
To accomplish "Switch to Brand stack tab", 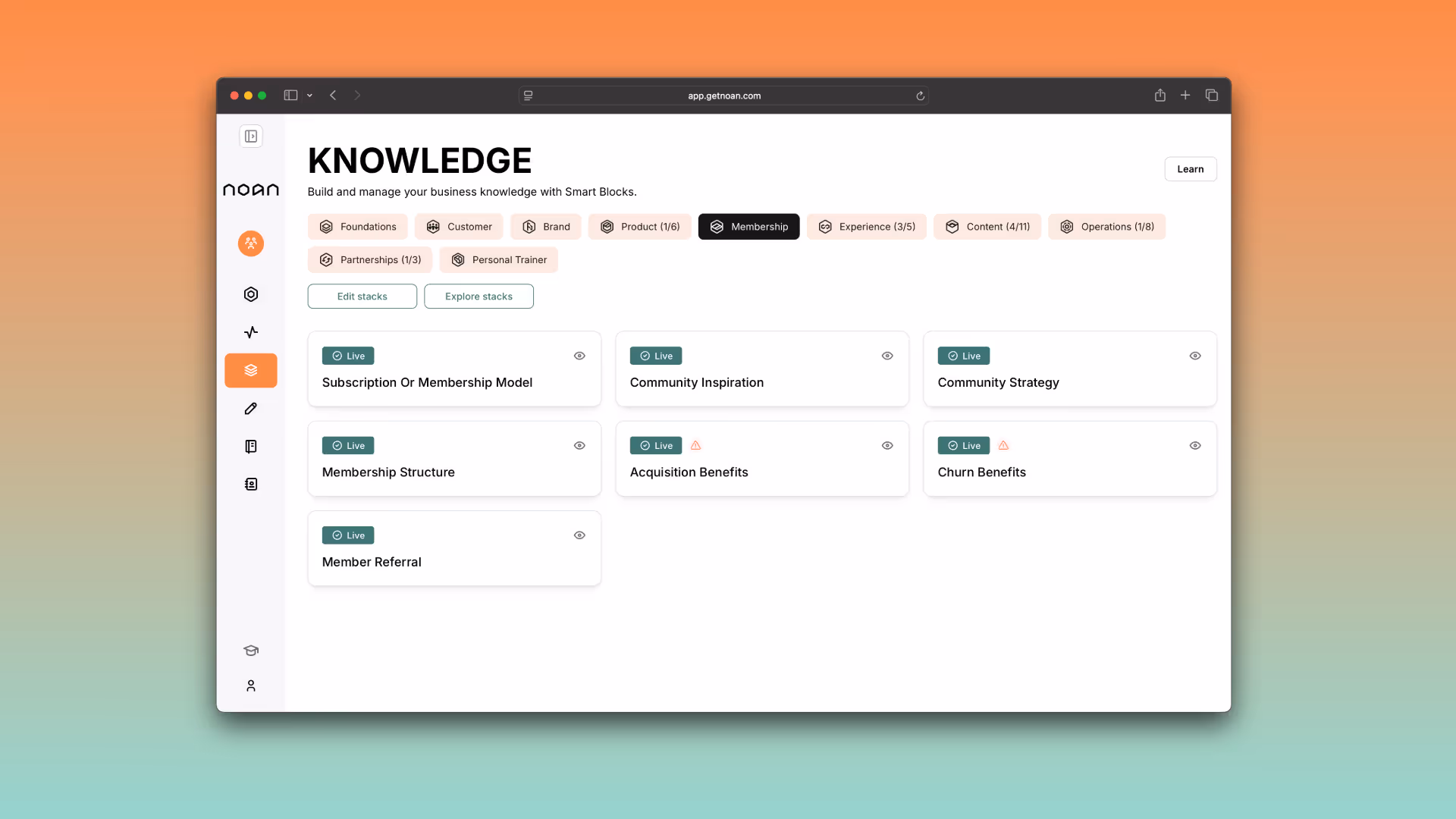I will [x=546, y=227].
